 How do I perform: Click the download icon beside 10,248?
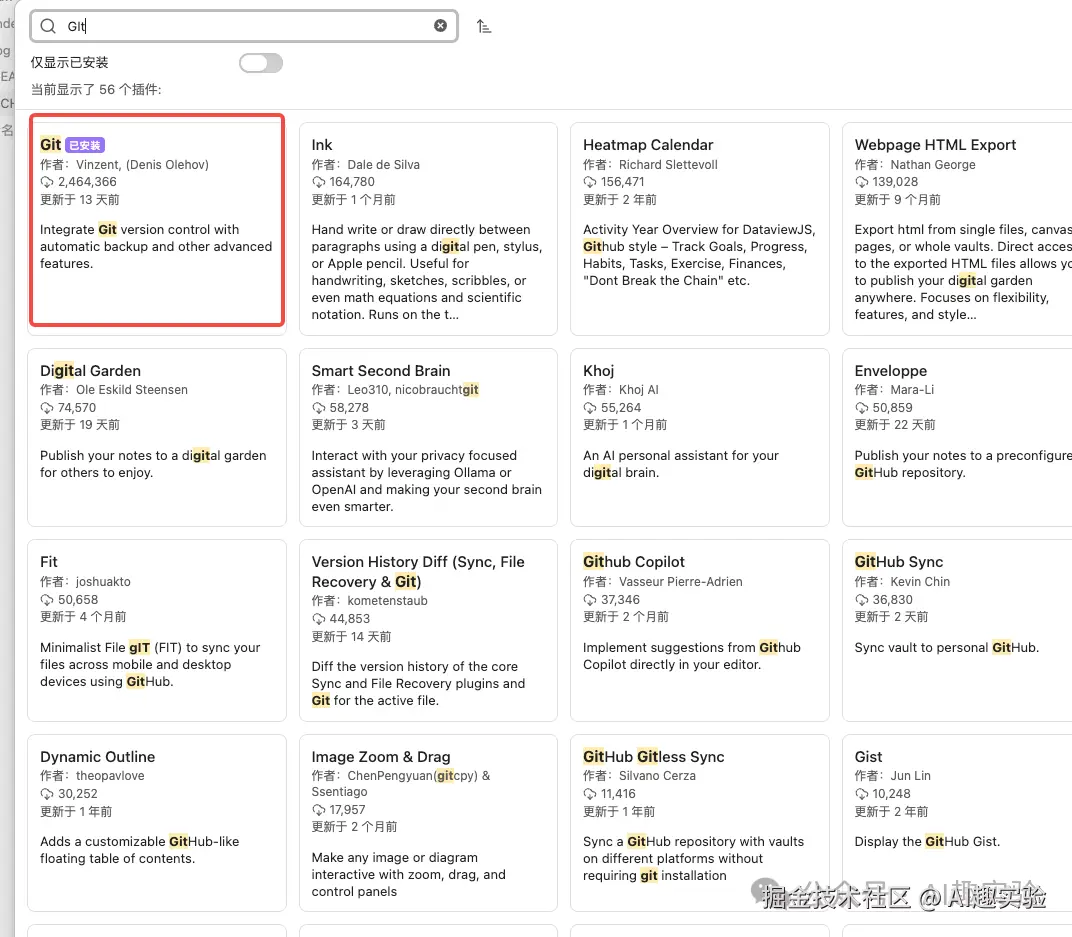pyautogui.click(x=861, y=794)
